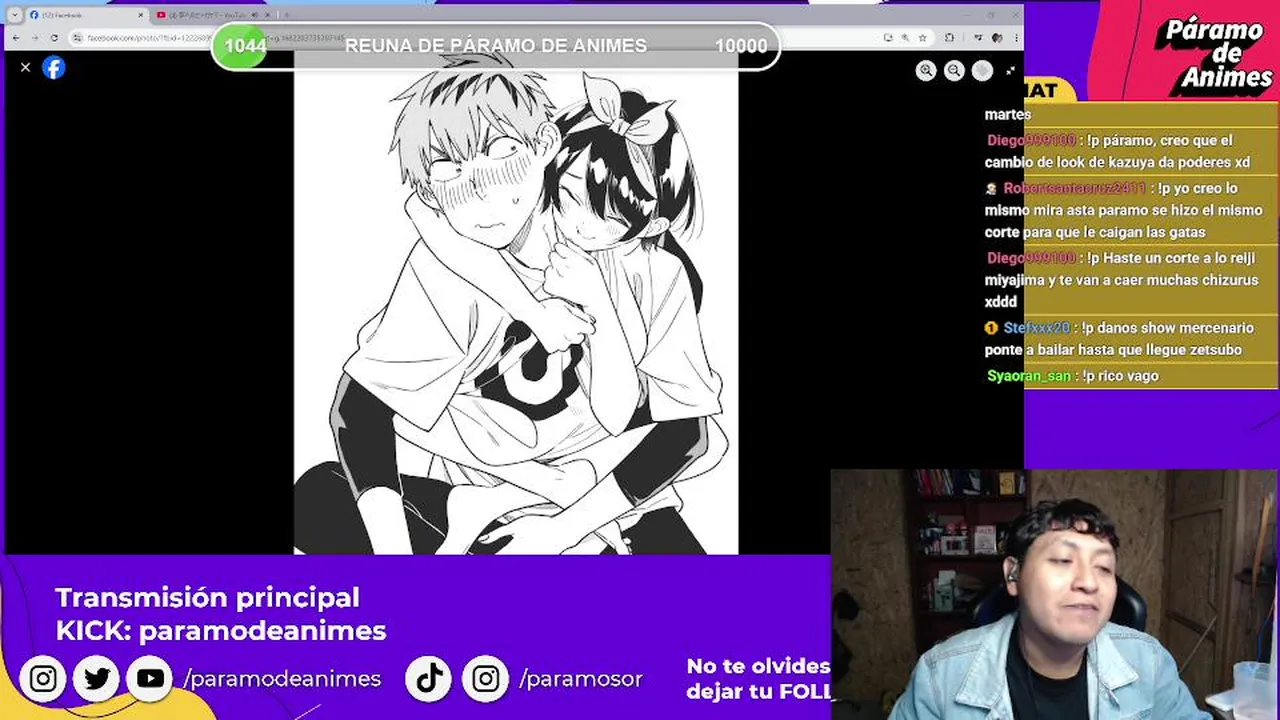
Task: Click the badge icon beside Robertsantacruz2411
Action: tap(991, 188)
